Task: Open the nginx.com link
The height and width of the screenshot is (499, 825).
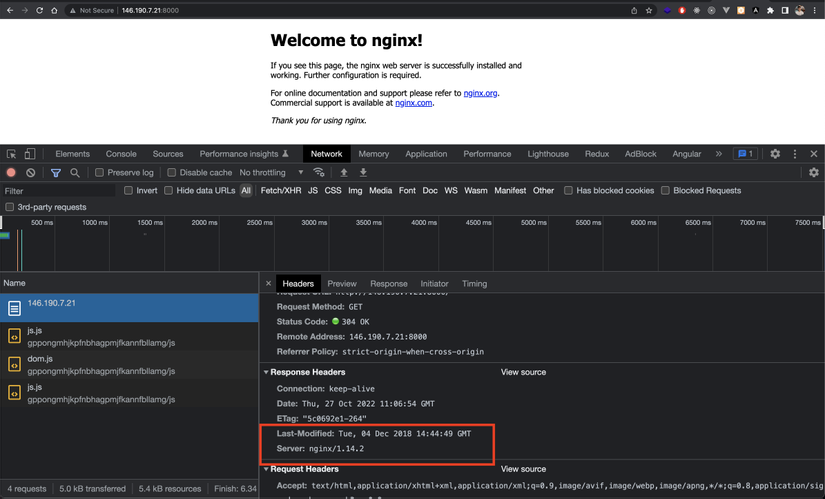Action: tap(414, 103)
